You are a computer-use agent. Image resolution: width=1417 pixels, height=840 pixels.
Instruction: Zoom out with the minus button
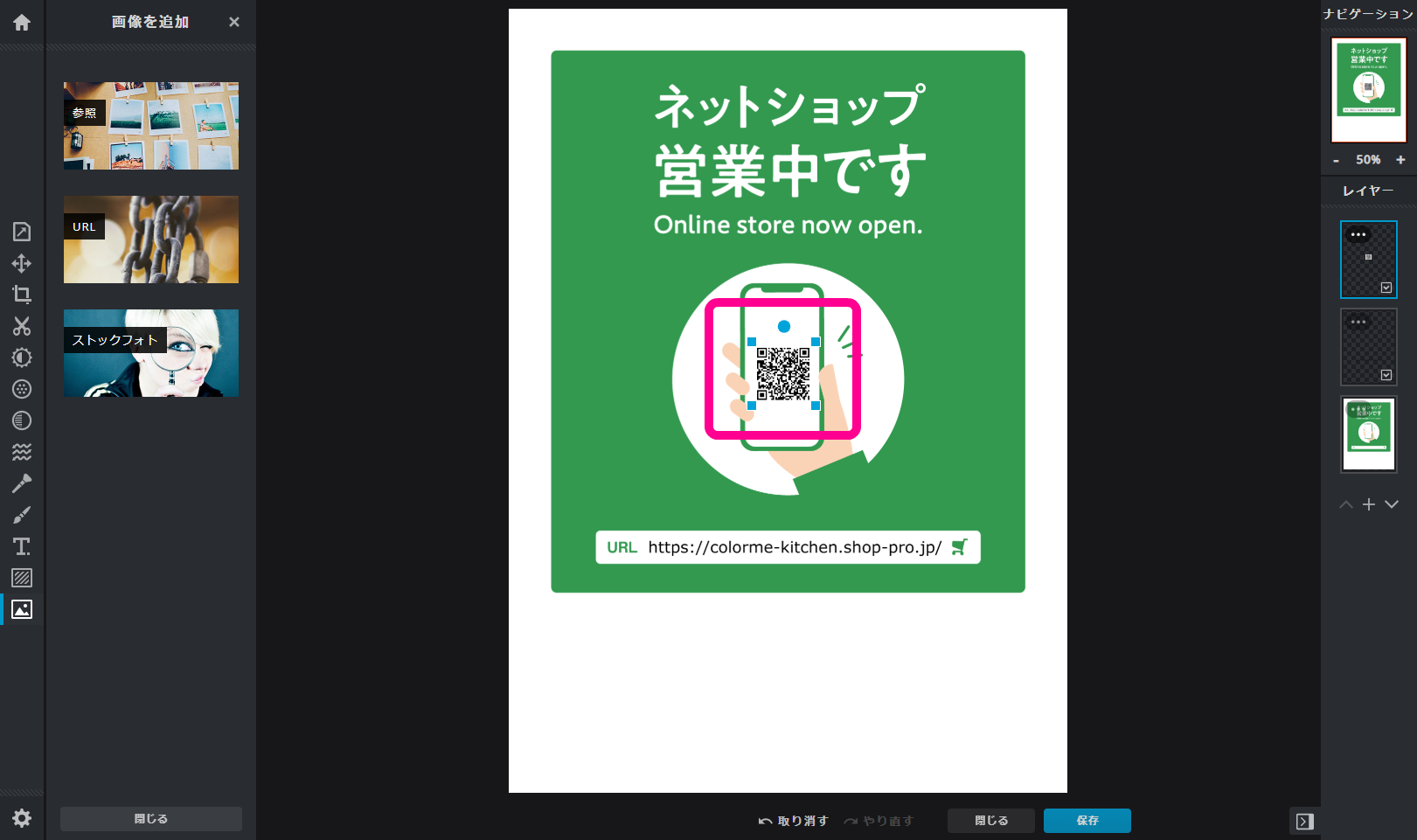pyautogui.click(x=1336, y=160)
